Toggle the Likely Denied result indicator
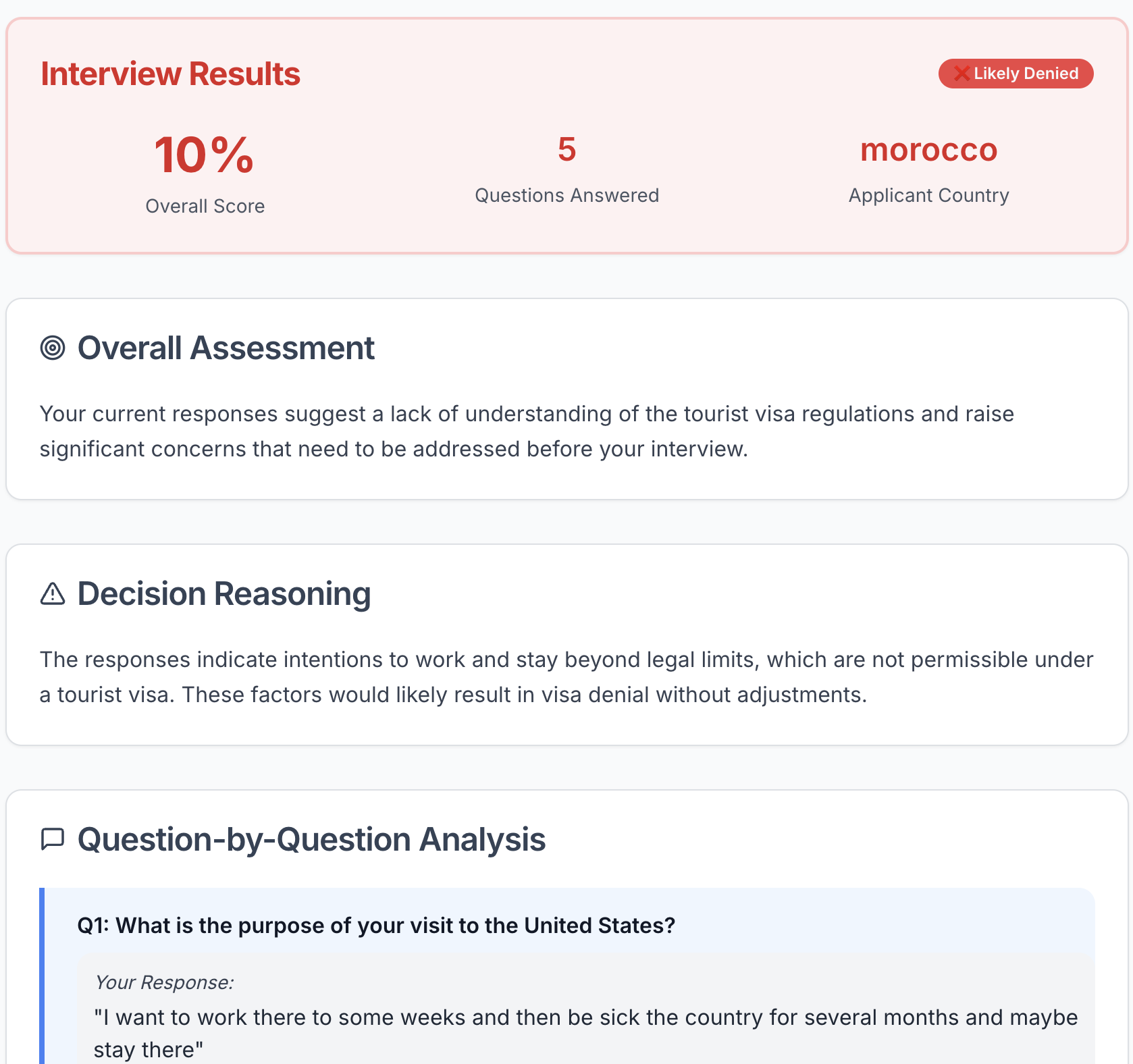 click(x=1016, y=74)
